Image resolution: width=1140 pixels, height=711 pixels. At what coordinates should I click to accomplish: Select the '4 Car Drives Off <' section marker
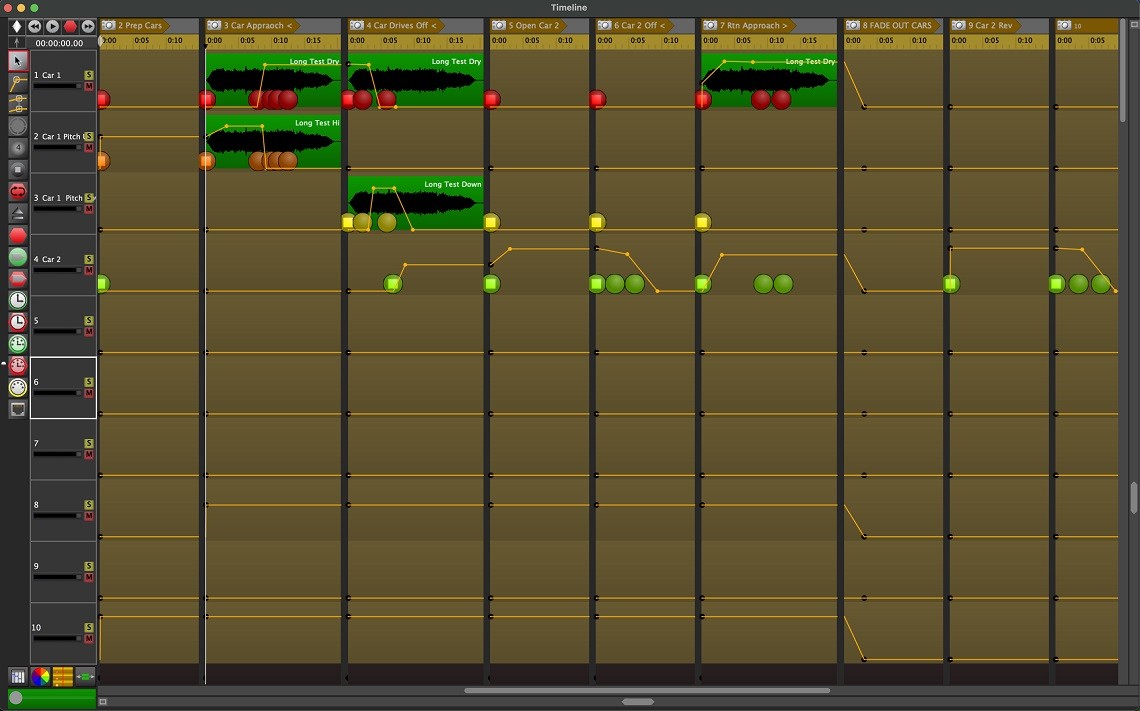click(x=397, y=25)
